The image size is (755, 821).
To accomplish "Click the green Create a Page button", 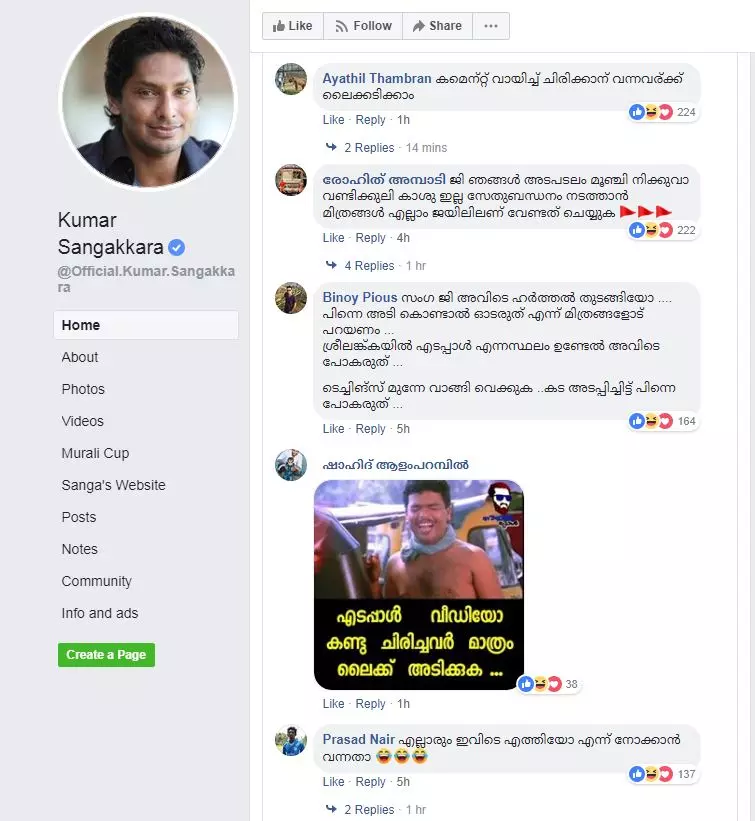I will tap(106, 654).
